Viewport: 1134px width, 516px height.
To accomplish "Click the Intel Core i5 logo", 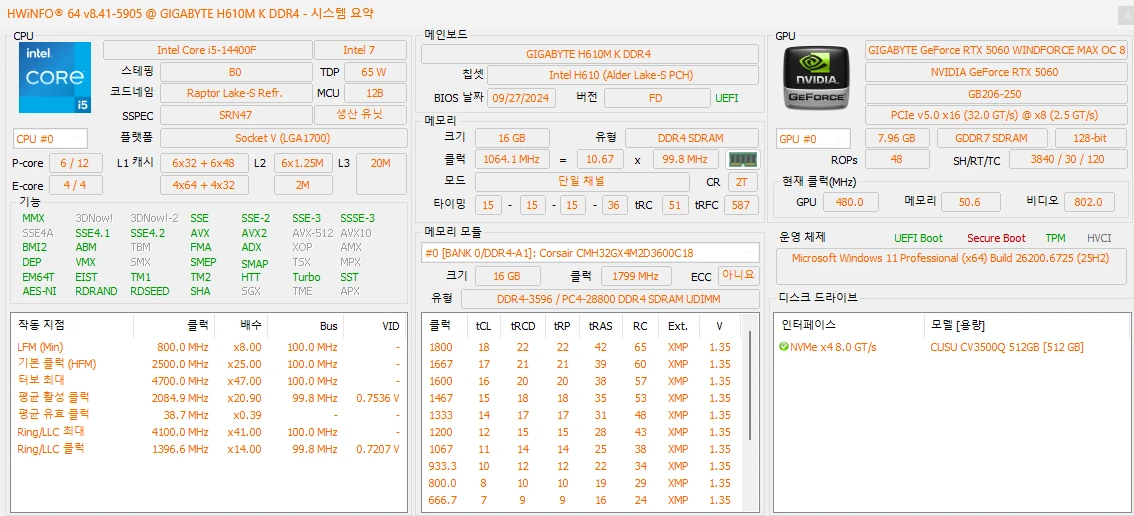I will (55, 77).
